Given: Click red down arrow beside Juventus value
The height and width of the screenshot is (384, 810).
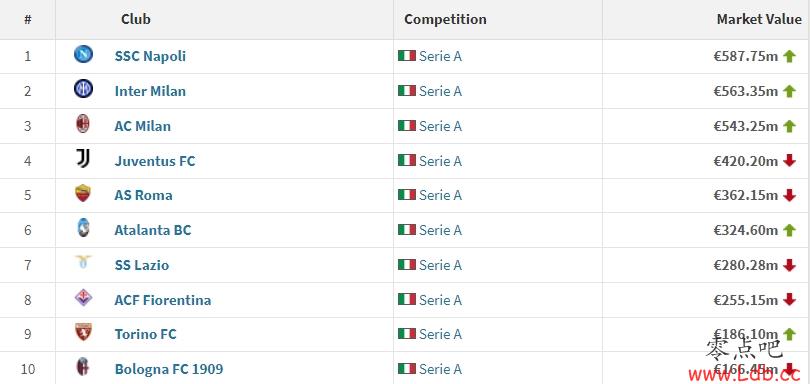Looking at the screenshot, I should click(x=789, y=161).
